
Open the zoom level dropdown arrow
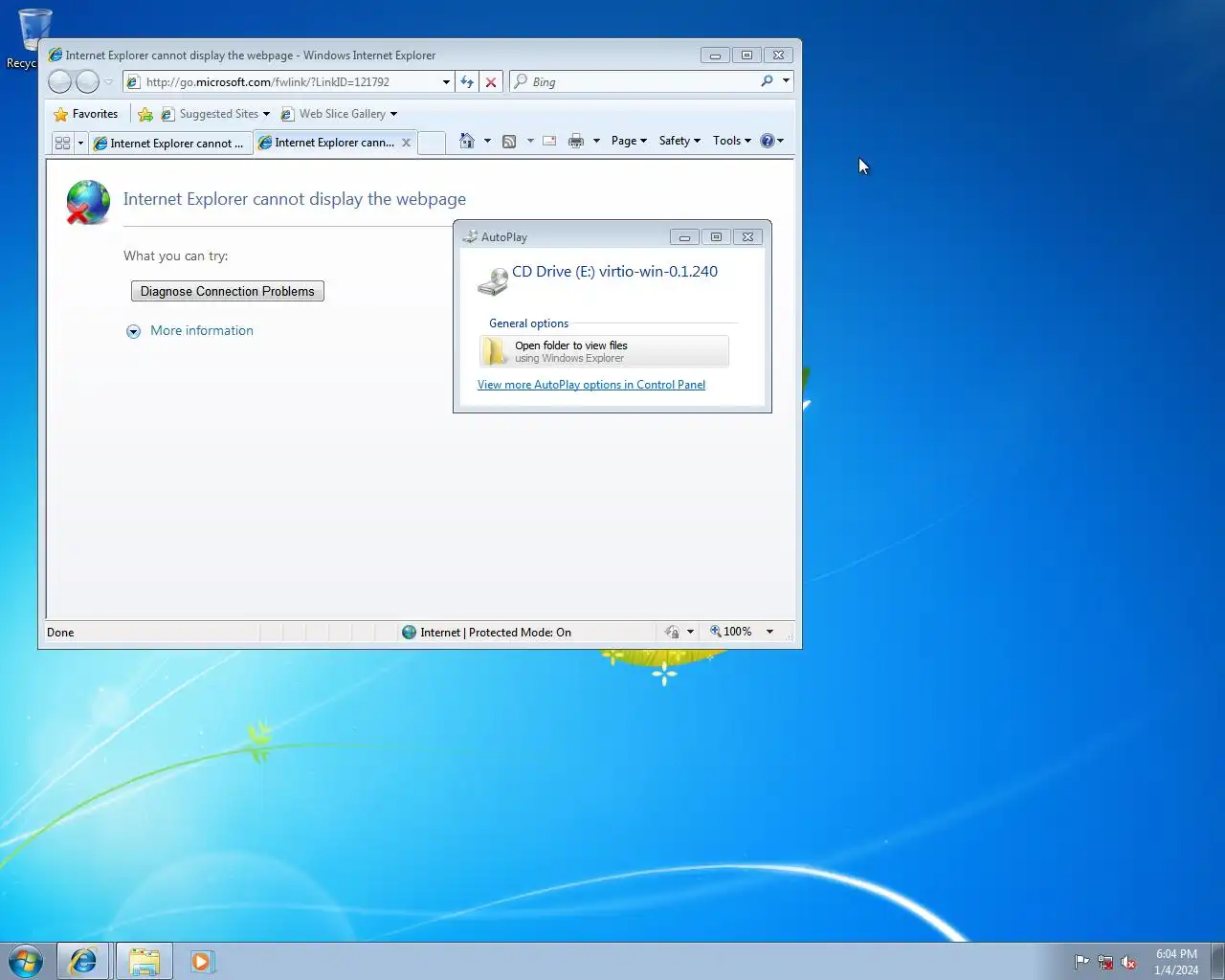pyautogui.click(x=769, y=632)
